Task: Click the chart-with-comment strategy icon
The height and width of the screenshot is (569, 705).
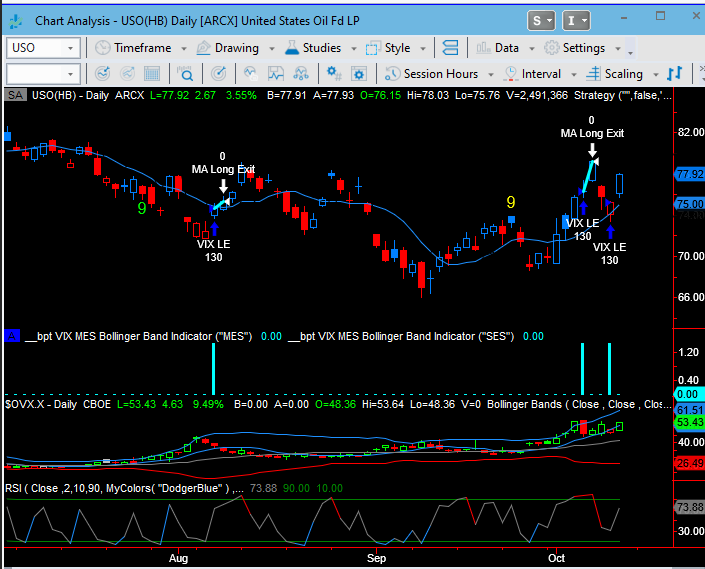Action: [x=276, y=74]
